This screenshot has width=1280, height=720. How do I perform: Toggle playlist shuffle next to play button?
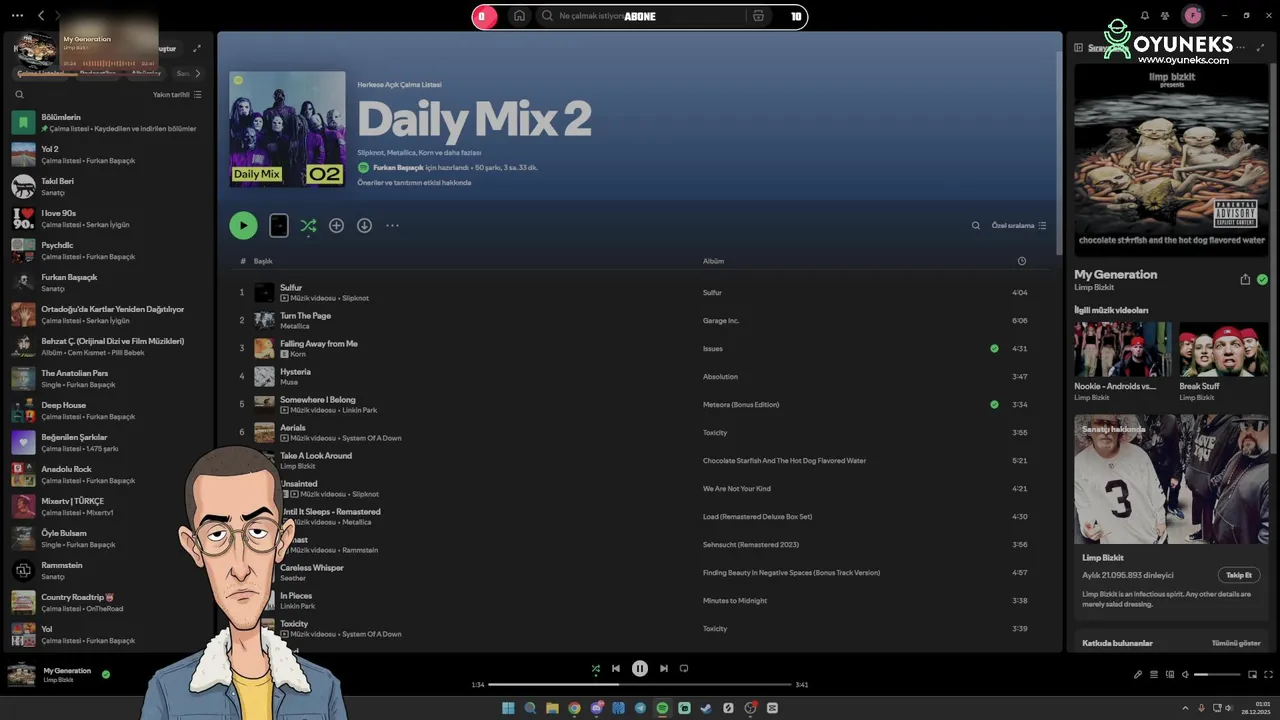click(x=308, y=226)
